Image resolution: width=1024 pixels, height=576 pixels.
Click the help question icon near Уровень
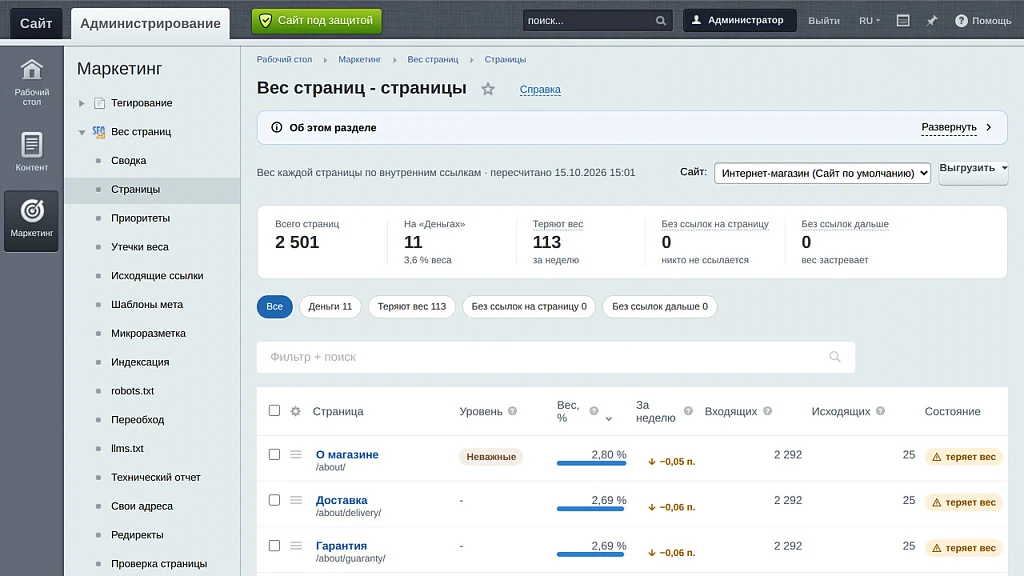click(x=512, y=411)
